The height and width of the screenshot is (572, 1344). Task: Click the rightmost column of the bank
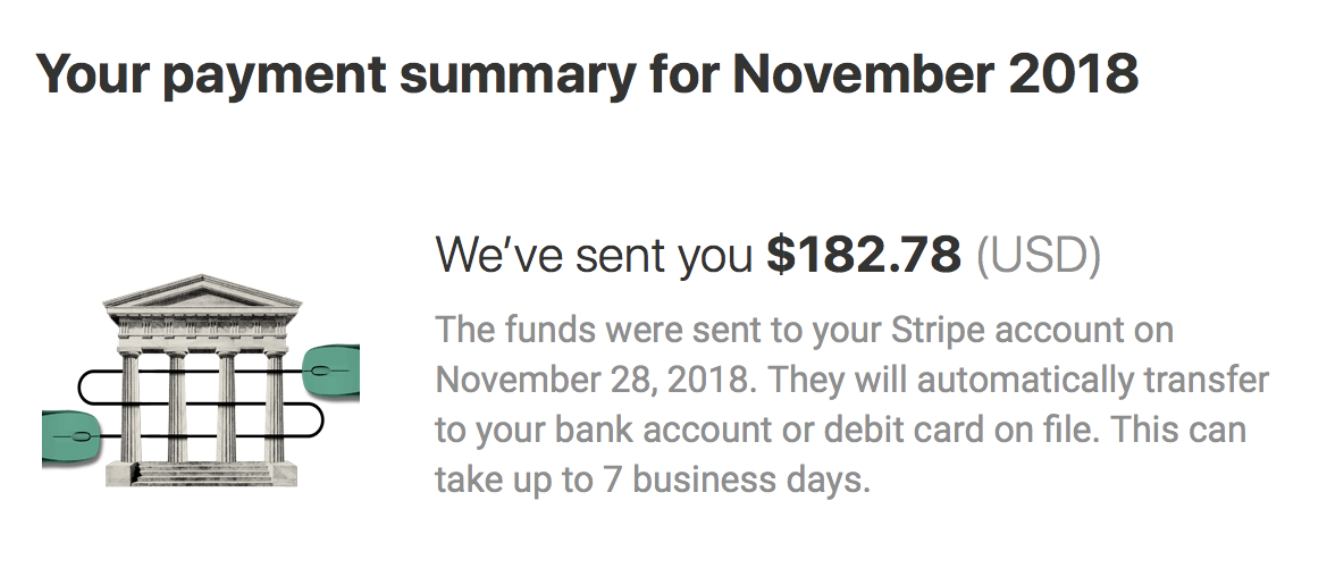(x=276, y=406)
